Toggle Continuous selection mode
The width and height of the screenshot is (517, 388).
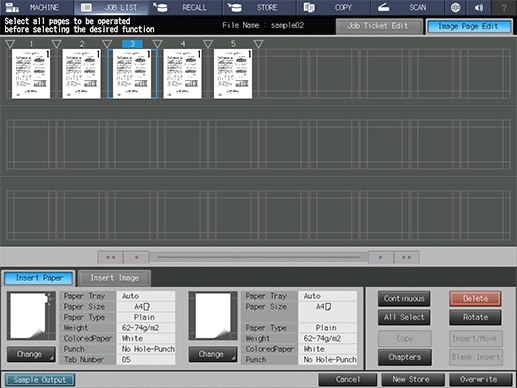point(404,299)
